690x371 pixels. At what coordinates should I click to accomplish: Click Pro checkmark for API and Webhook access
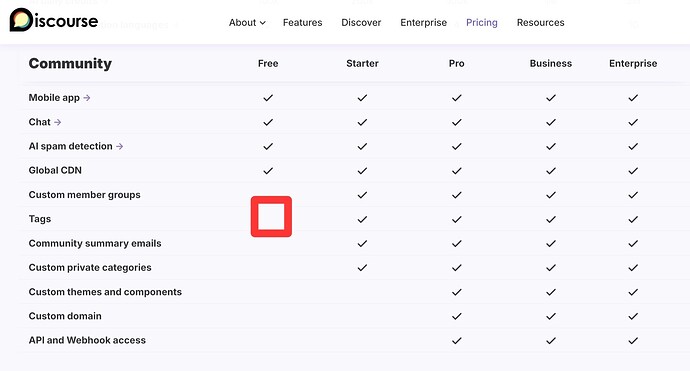pyautogui.click(x=456, y=340)
